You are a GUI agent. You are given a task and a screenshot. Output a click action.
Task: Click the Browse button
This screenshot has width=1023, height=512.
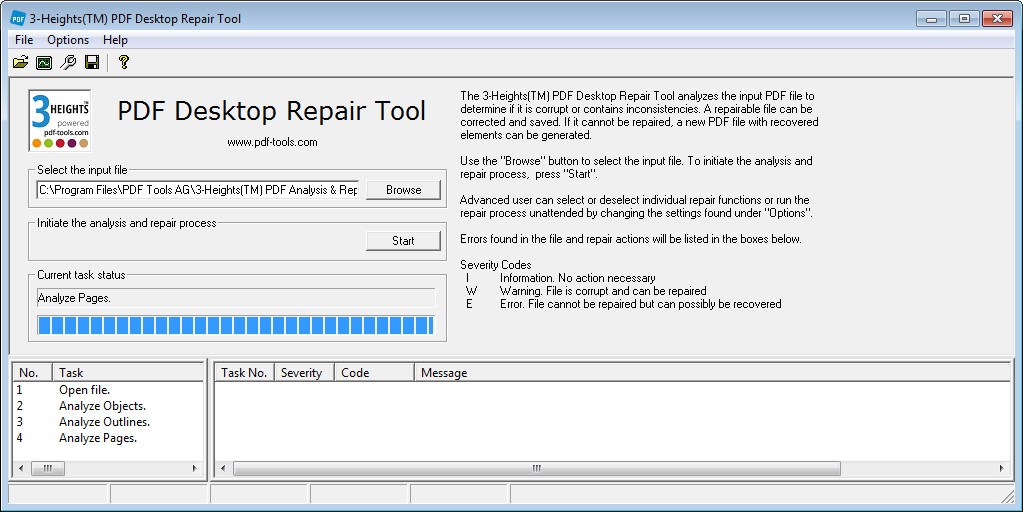pos(403,190)
